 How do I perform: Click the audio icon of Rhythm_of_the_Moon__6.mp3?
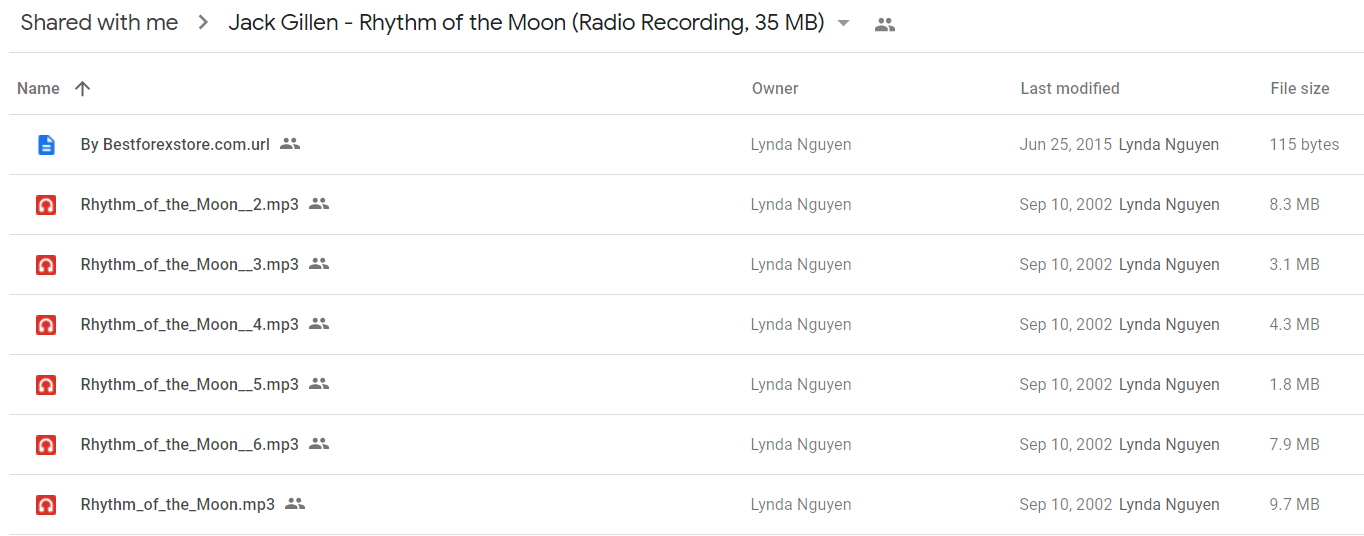[46, 445]
